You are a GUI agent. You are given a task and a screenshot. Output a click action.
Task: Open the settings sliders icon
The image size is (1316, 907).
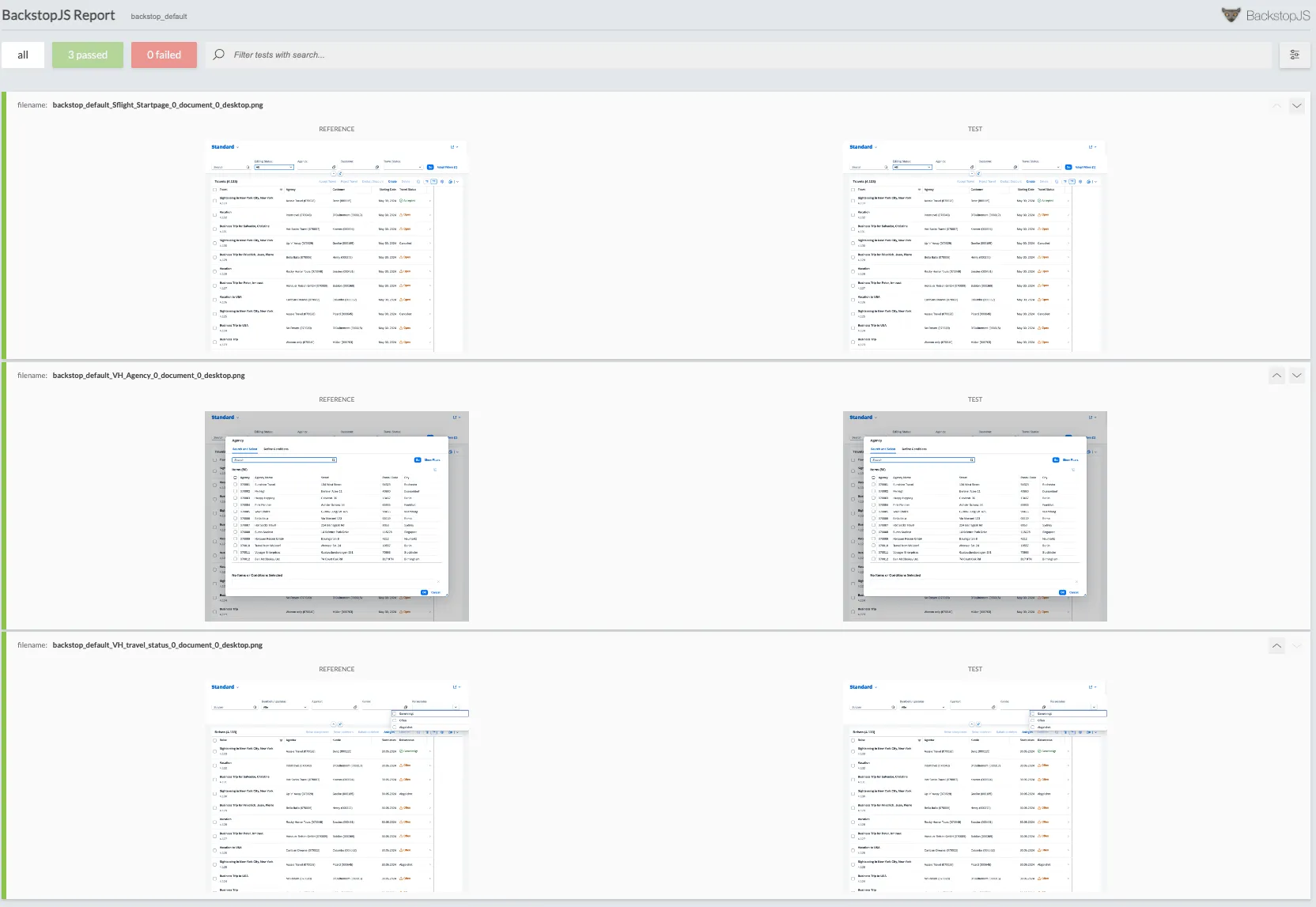click(x=1295, y=55)
